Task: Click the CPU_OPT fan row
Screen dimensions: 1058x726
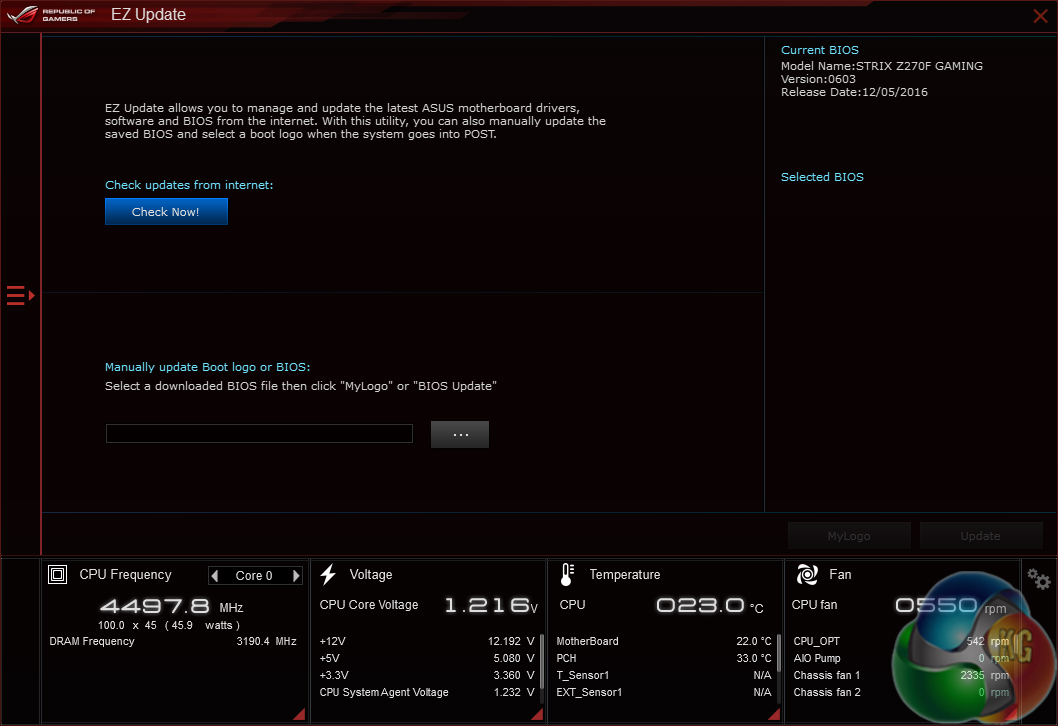Action: (x=901, y=641)
